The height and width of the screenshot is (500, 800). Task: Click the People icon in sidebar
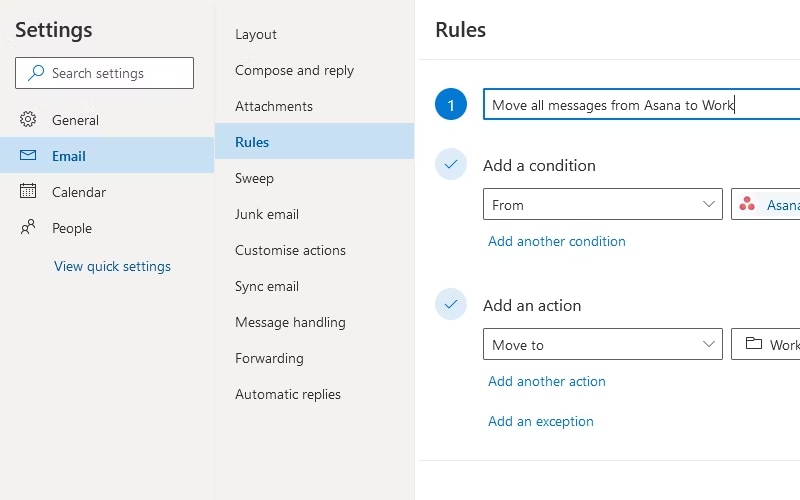pos(28,228)
